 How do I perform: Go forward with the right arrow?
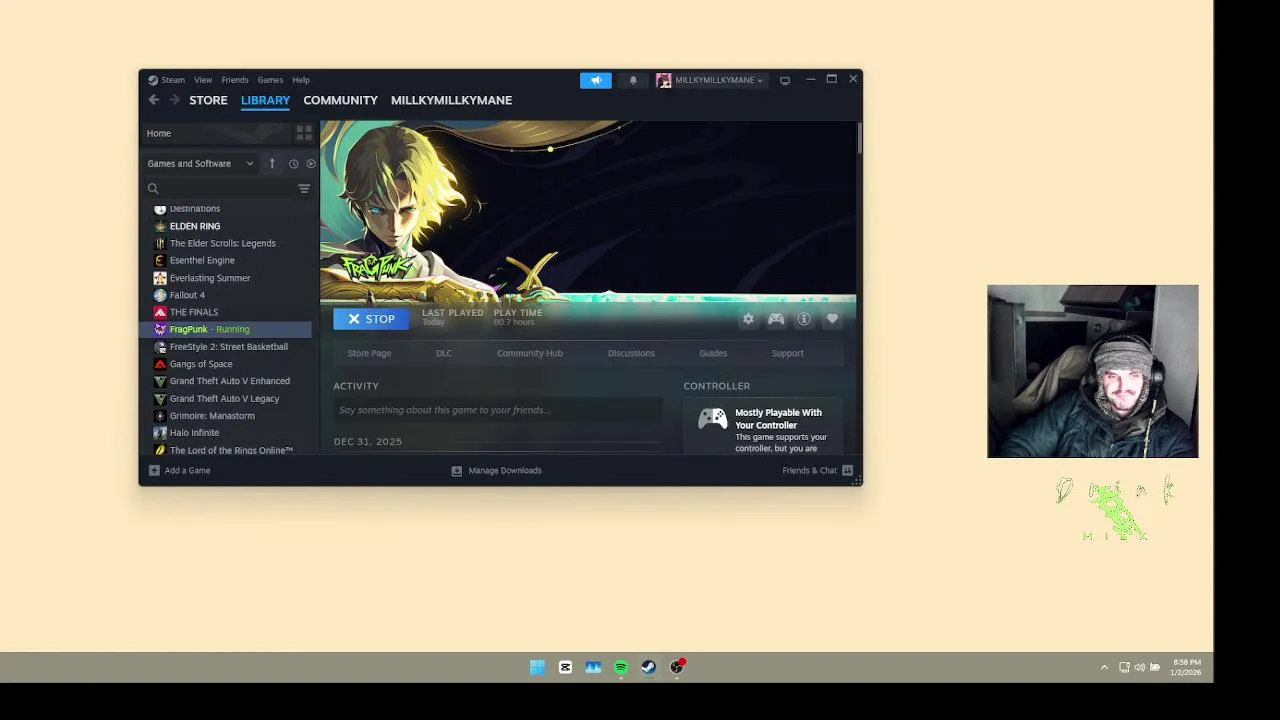pyautogui.click(x=174, y=100)
